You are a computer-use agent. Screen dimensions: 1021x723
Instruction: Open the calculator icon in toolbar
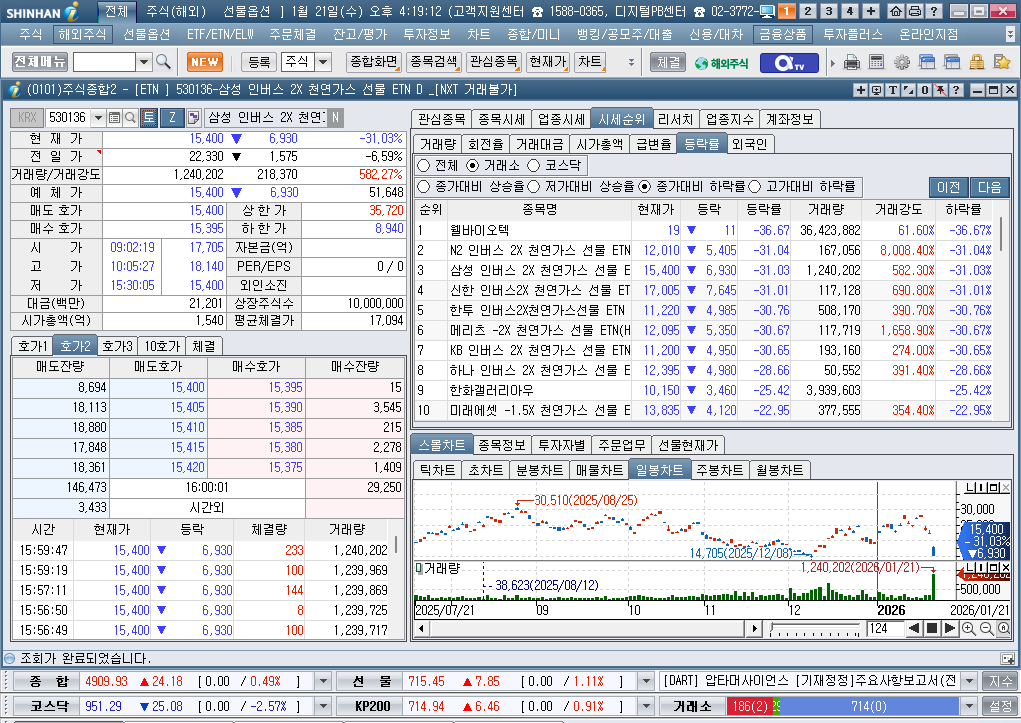[876, 63]
